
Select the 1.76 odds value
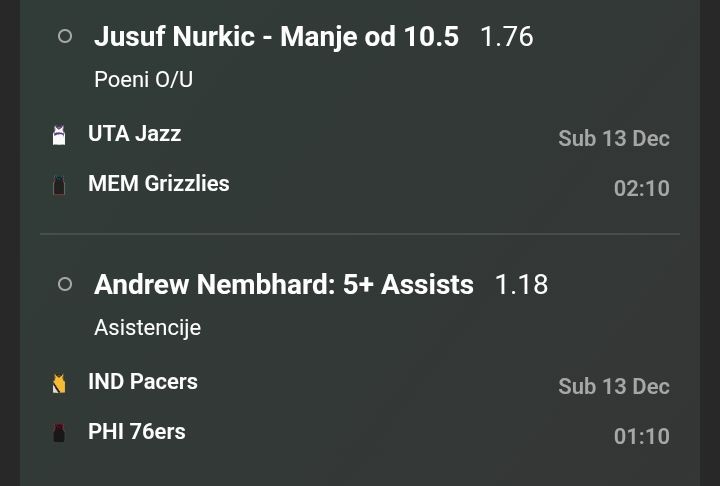coord(507,37)
